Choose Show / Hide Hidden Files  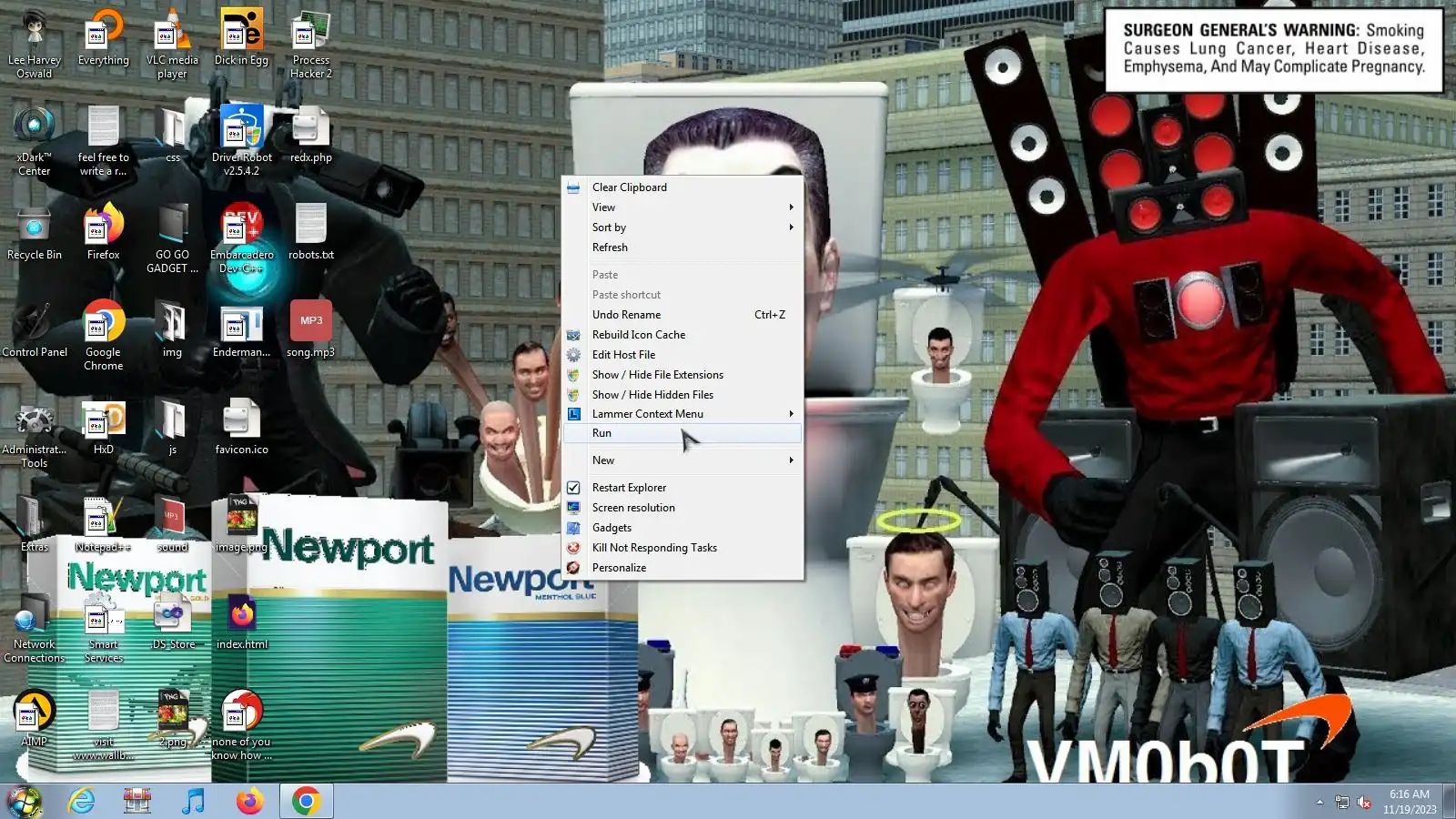click(x=682, y=395)
